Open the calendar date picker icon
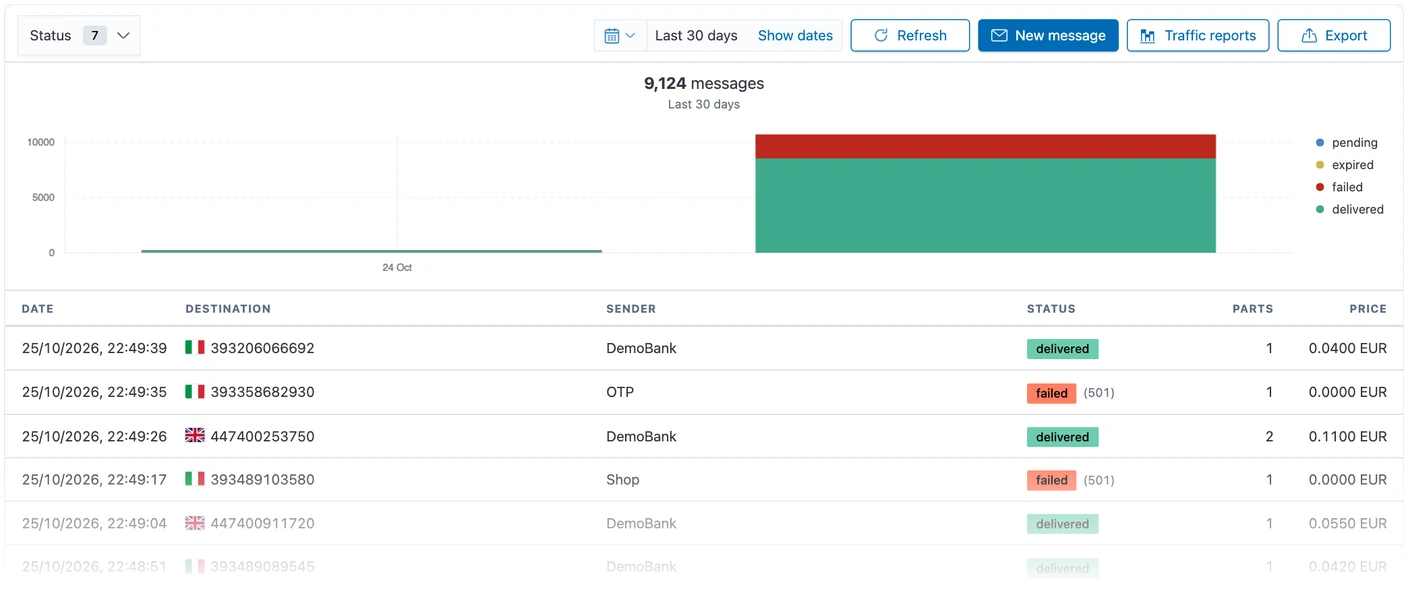 (620, 35)
